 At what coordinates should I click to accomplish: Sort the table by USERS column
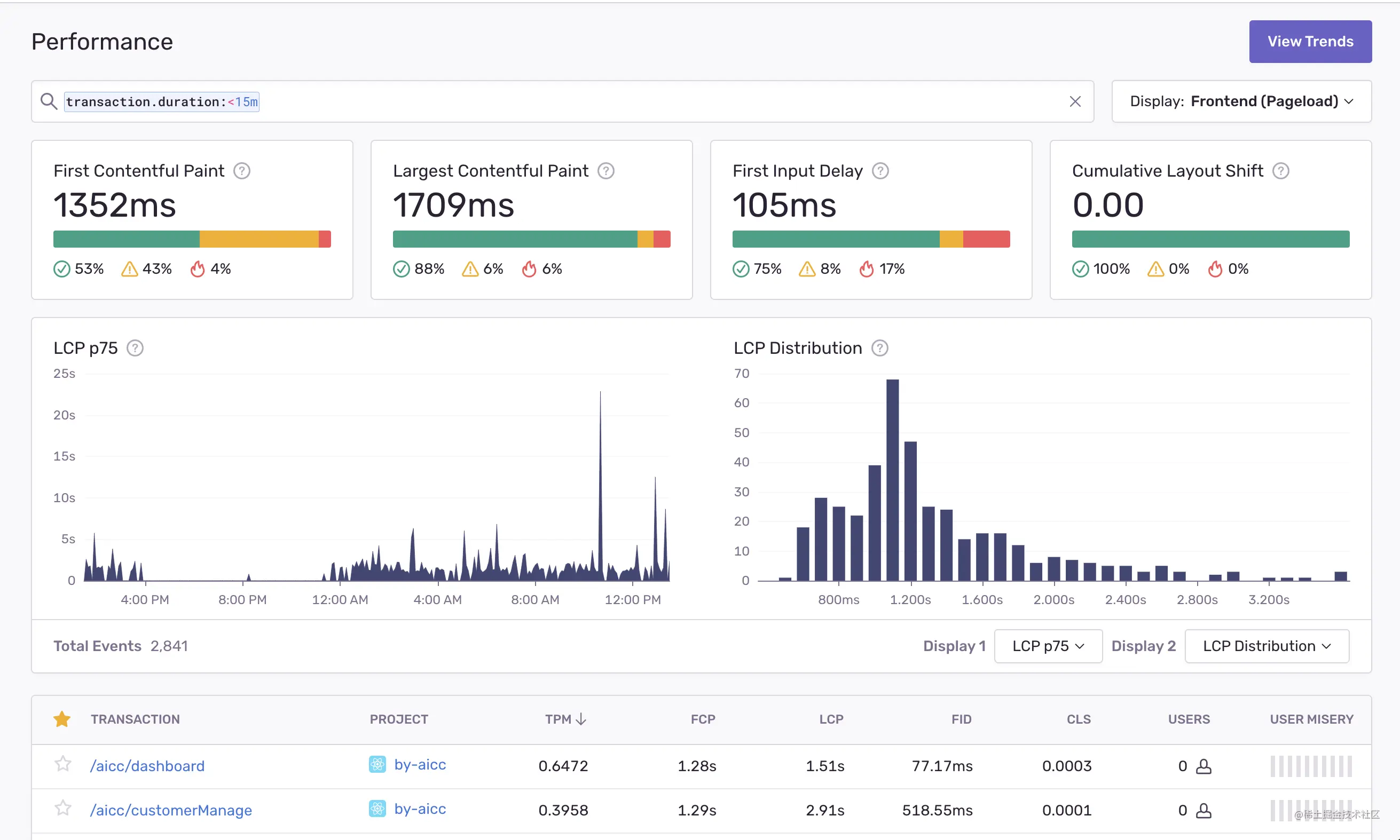[1189, 719]
